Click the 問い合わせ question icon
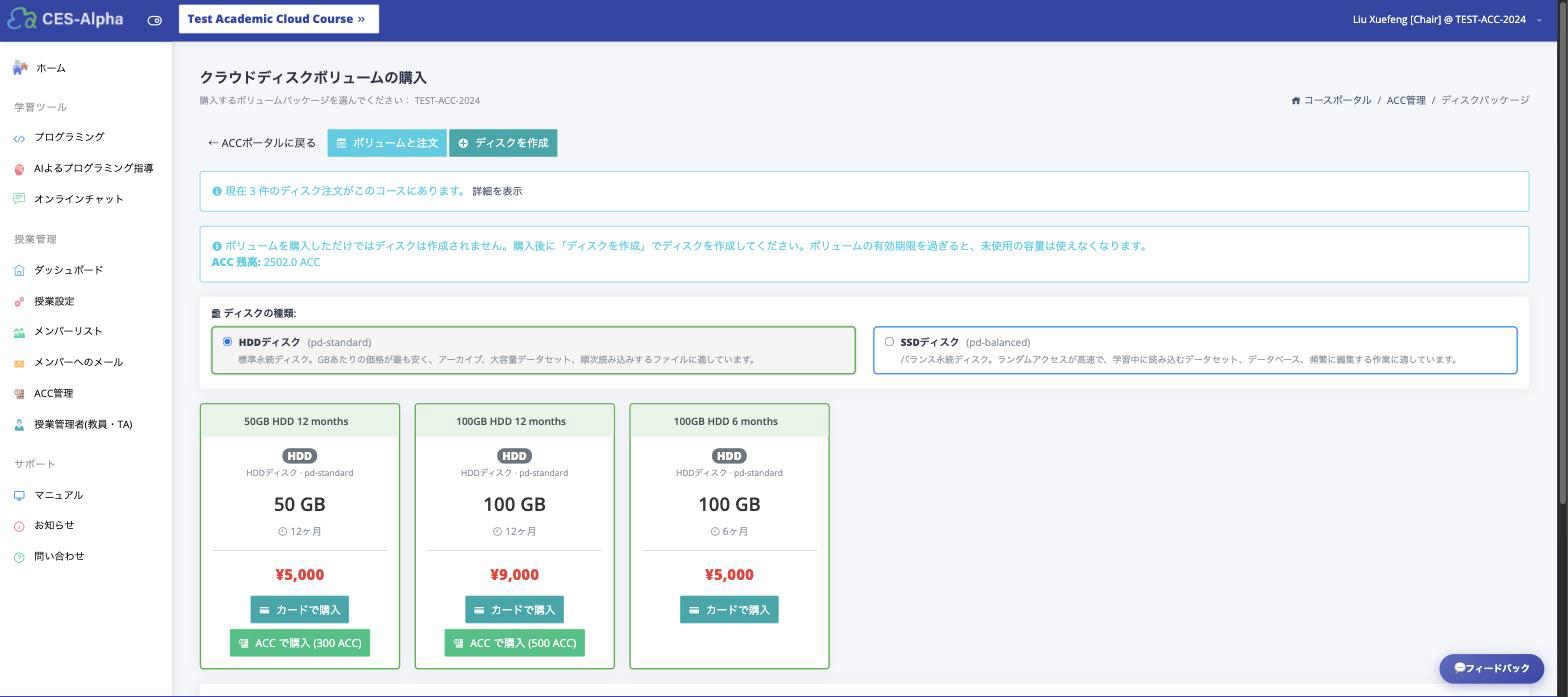 19,557
